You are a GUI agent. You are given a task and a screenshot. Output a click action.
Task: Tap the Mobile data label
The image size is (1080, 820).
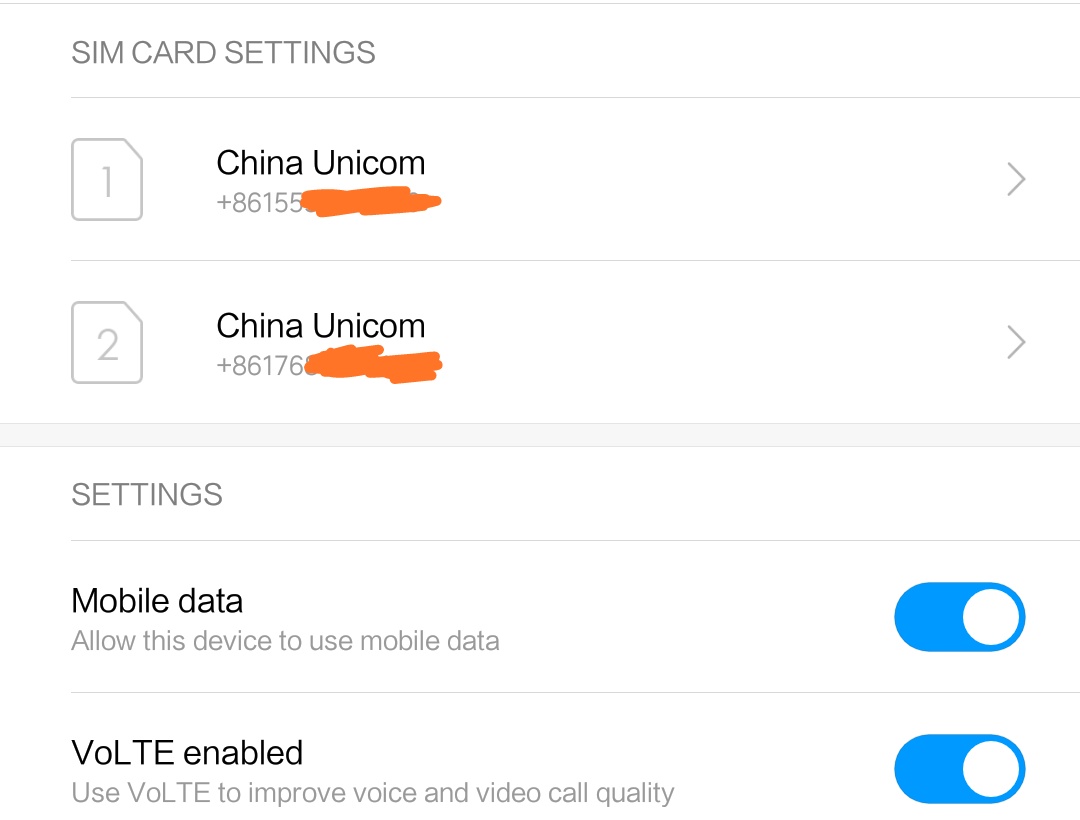157,601
